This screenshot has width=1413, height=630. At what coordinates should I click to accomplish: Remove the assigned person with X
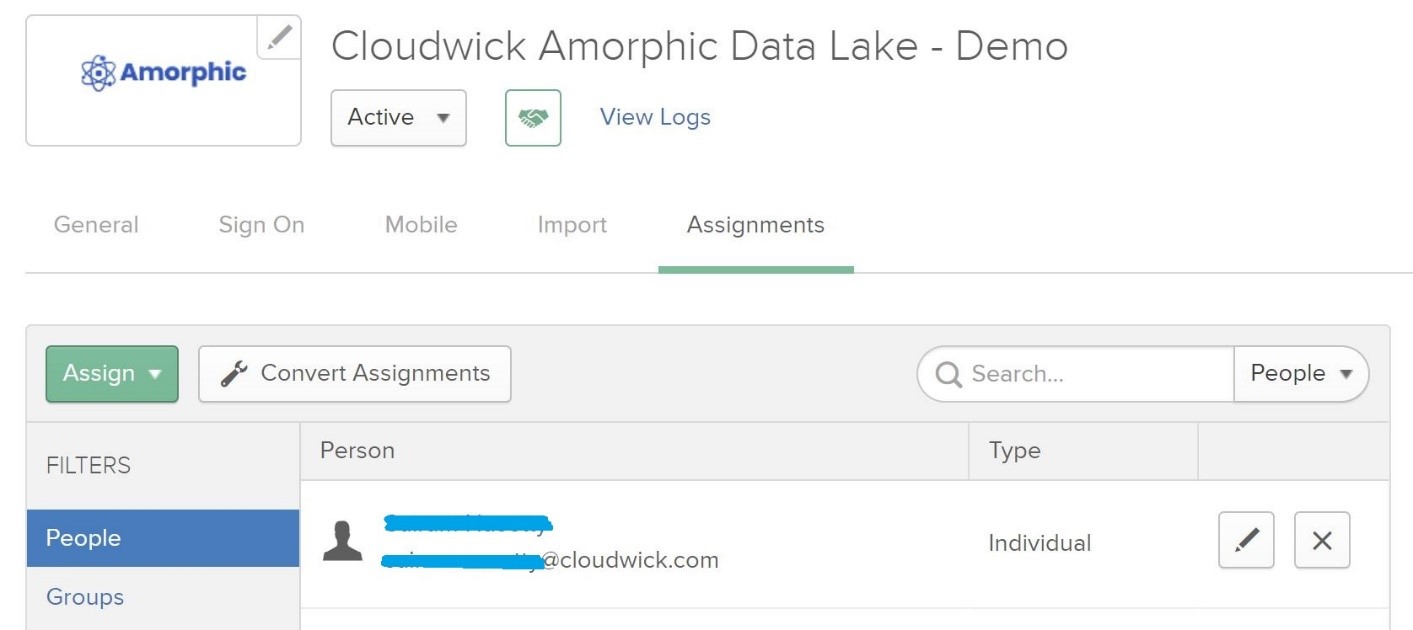(1322, 540)
